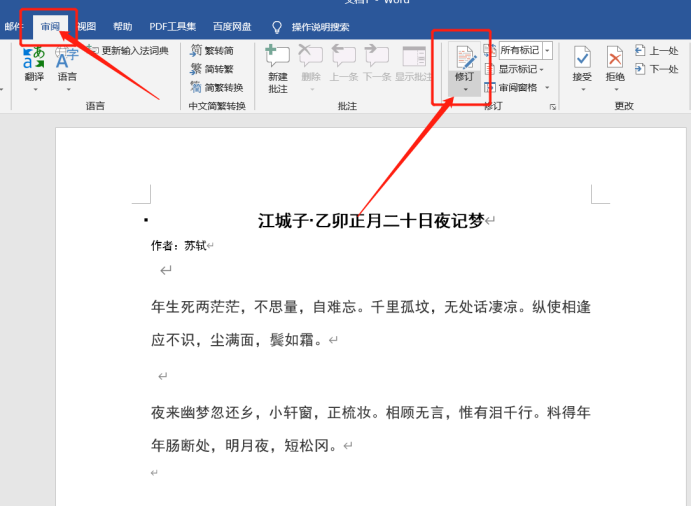Click the 接受 accept change icon
This screenshot has width=691, height=506.
(x=582, y=57)
